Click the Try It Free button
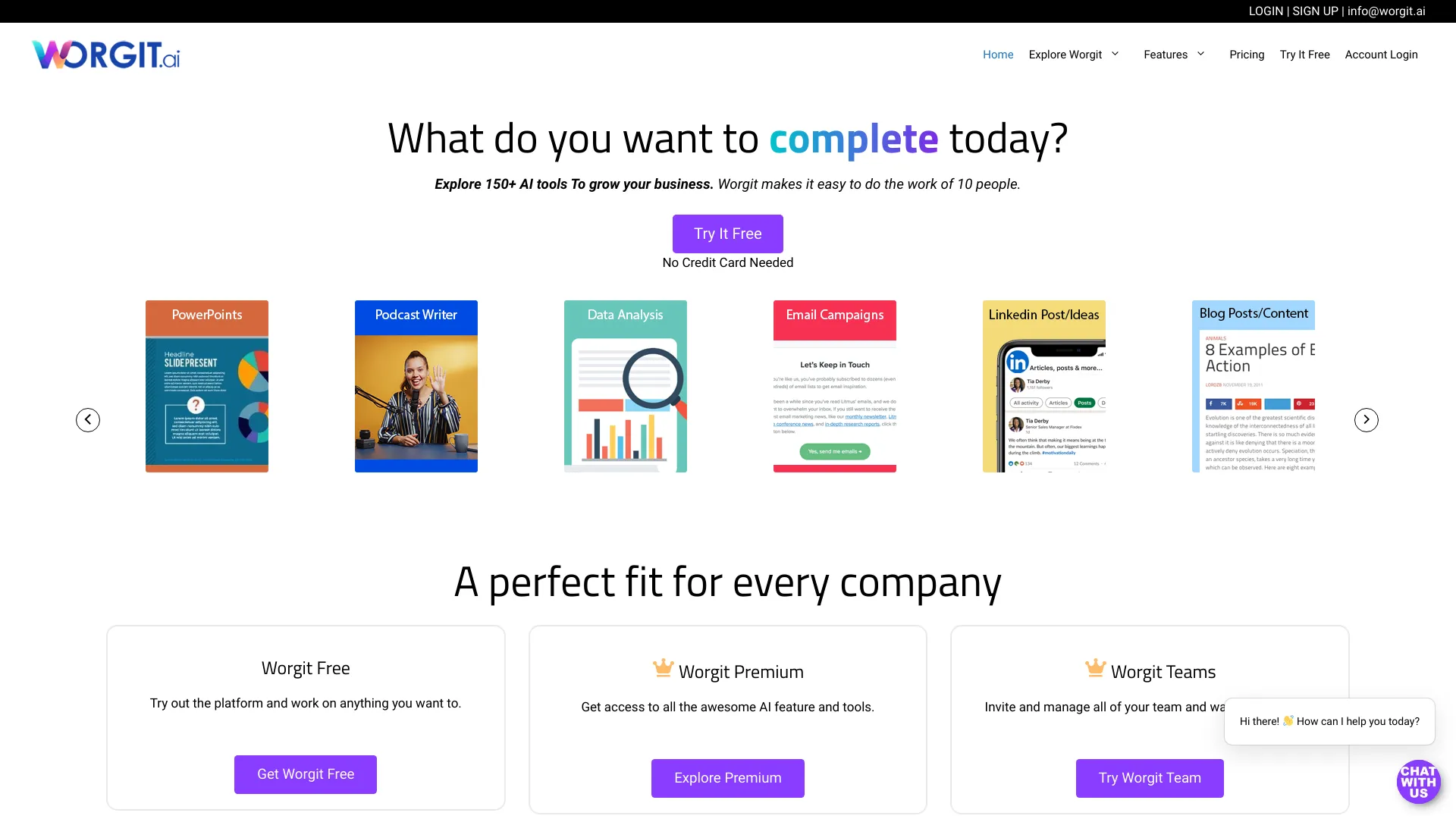The image size is (1456, 819). pyautogui.click(x=728, y=233)
